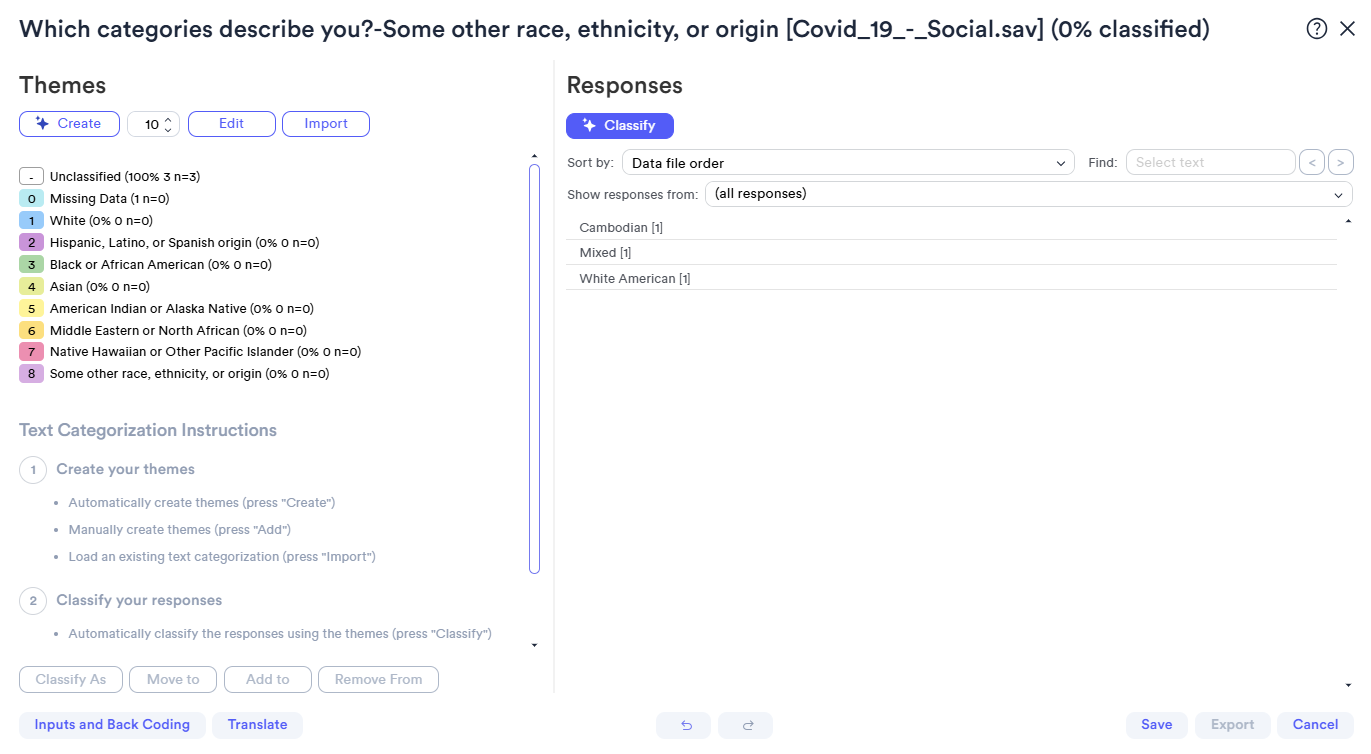The image size is (1371, 754).
Task: Click the Translate button
Action: tap(257, 725)
